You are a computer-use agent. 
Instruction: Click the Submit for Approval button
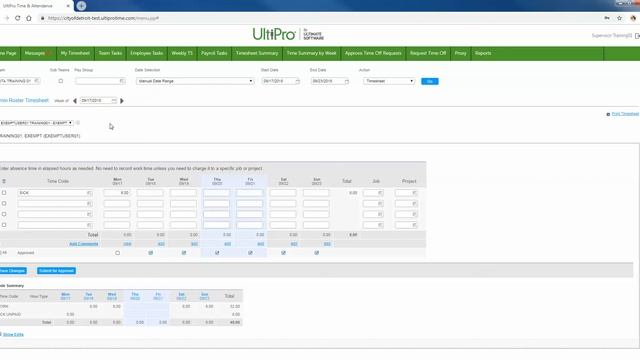click(56, 271)
